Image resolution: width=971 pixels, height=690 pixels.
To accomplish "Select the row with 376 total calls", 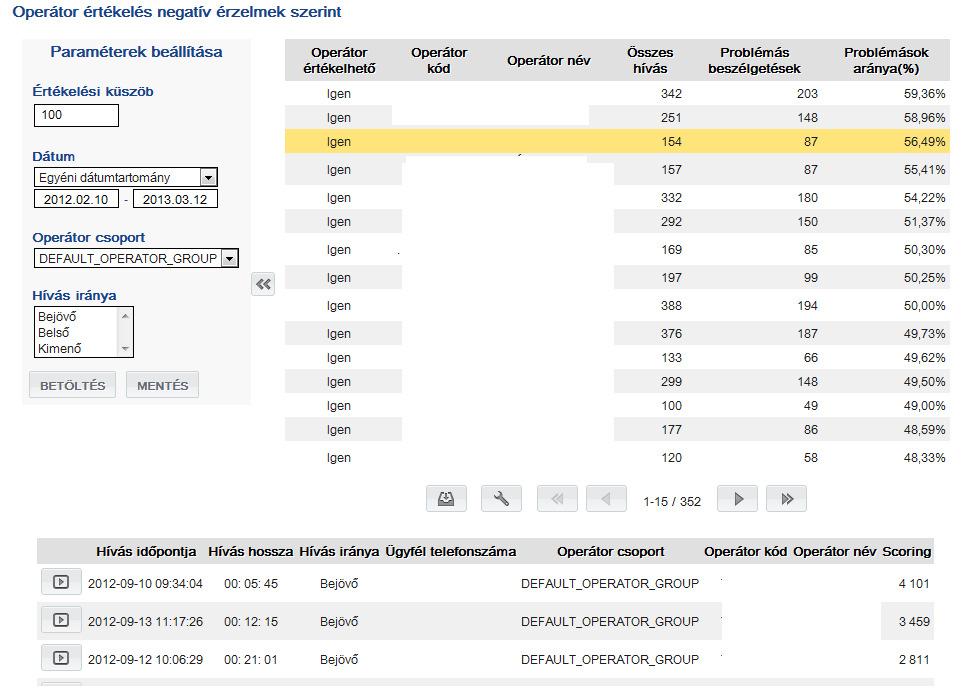I will [617, 333].
